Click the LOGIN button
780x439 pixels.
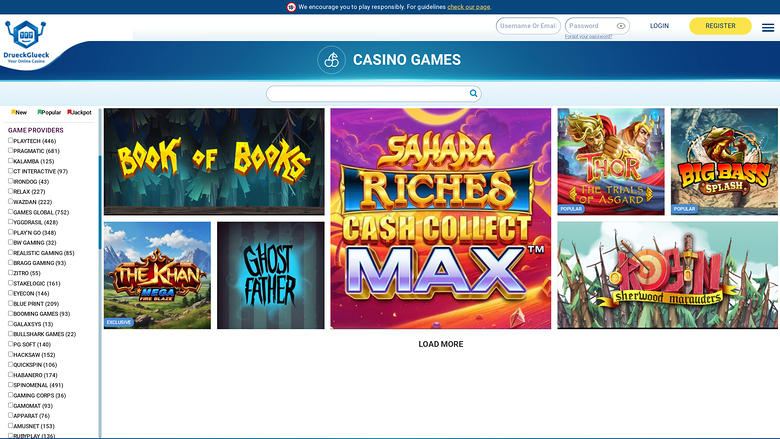tap(659, 26)
